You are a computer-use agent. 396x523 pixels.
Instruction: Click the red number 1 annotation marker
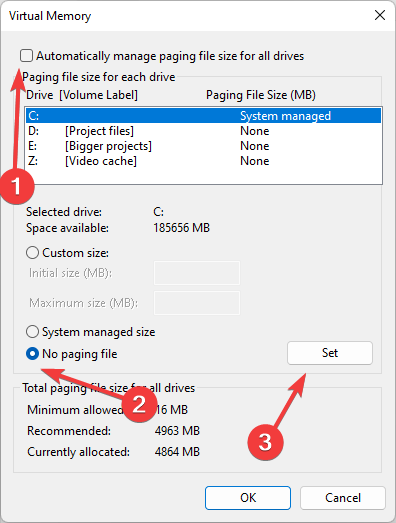coord(17,186)
